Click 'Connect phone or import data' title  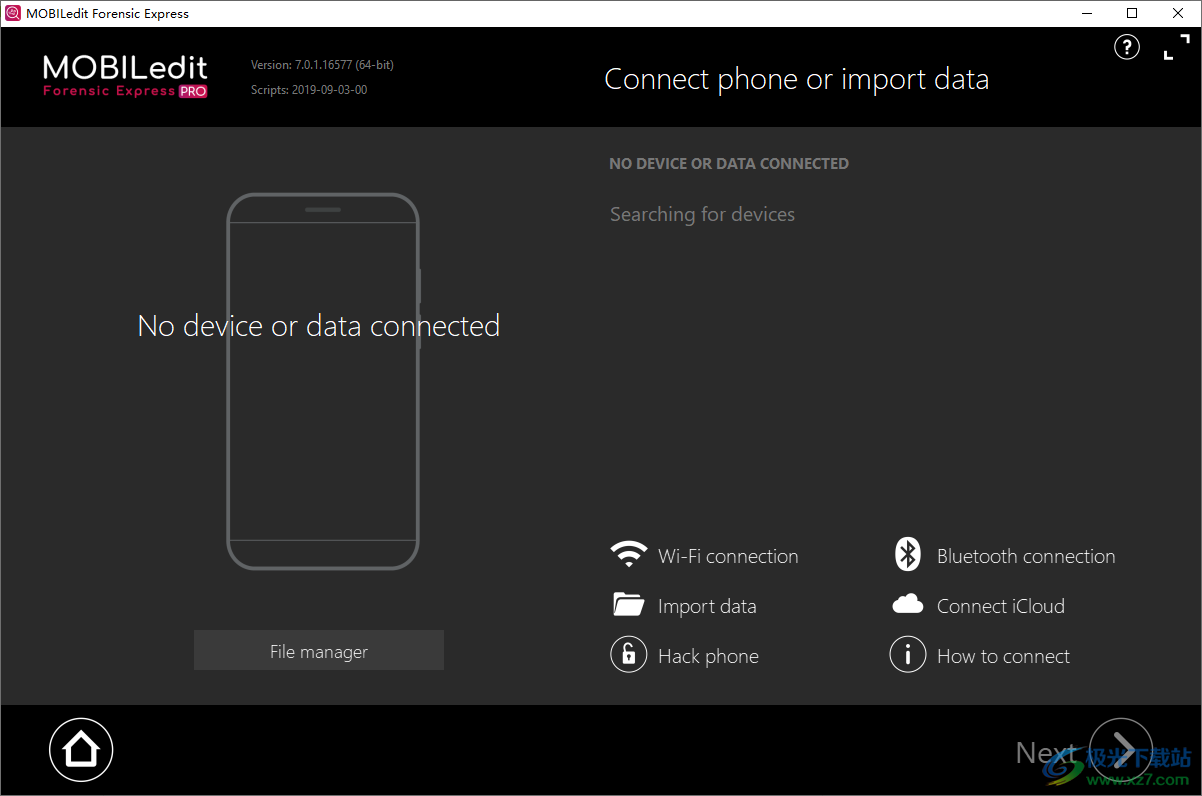797,79
